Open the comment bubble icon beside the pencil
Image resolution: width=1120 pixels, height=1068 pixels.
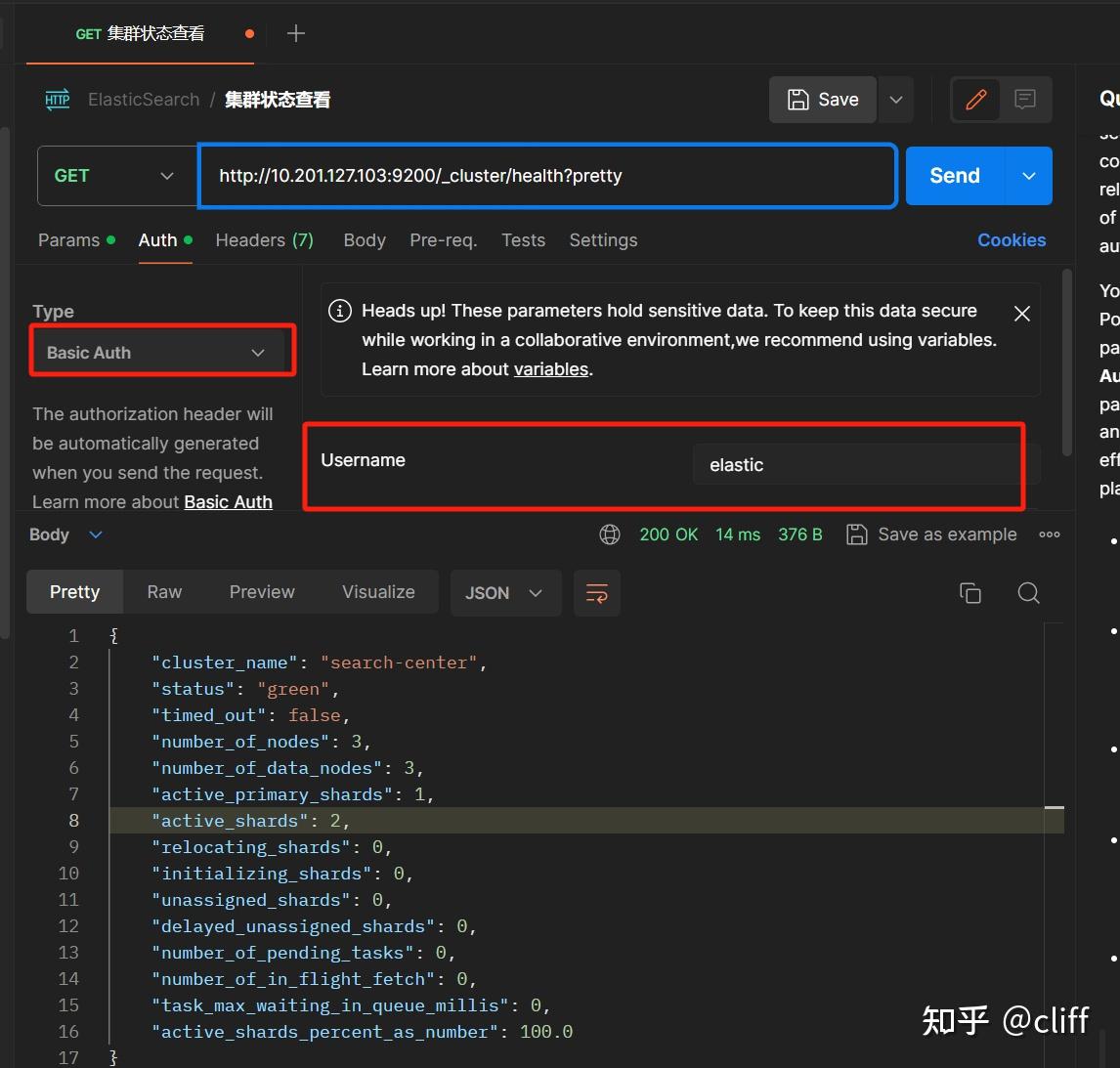1024,99
